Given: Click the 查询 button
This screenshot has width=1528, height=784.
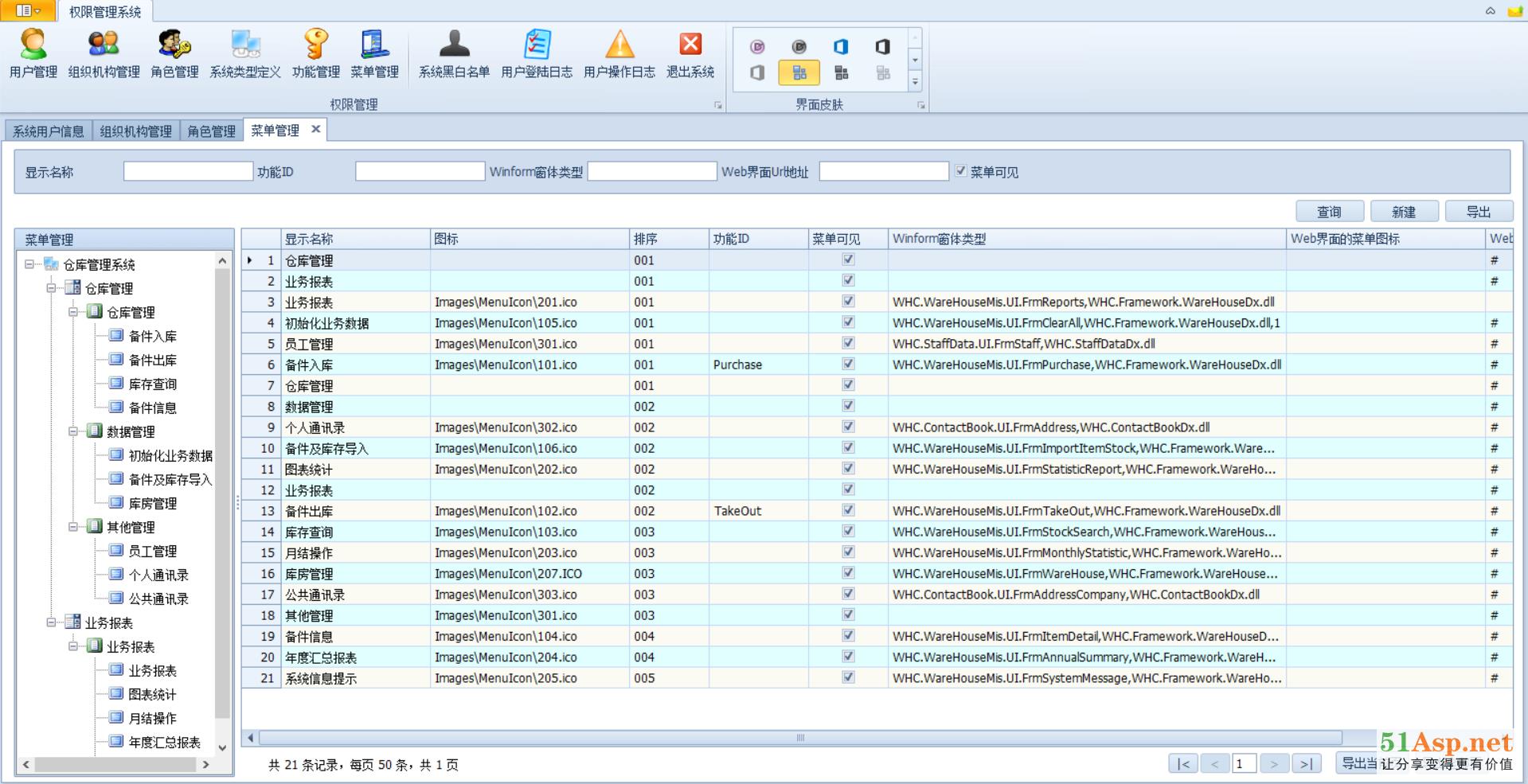Looking at the screenshot, I should tap(1329, 212).
